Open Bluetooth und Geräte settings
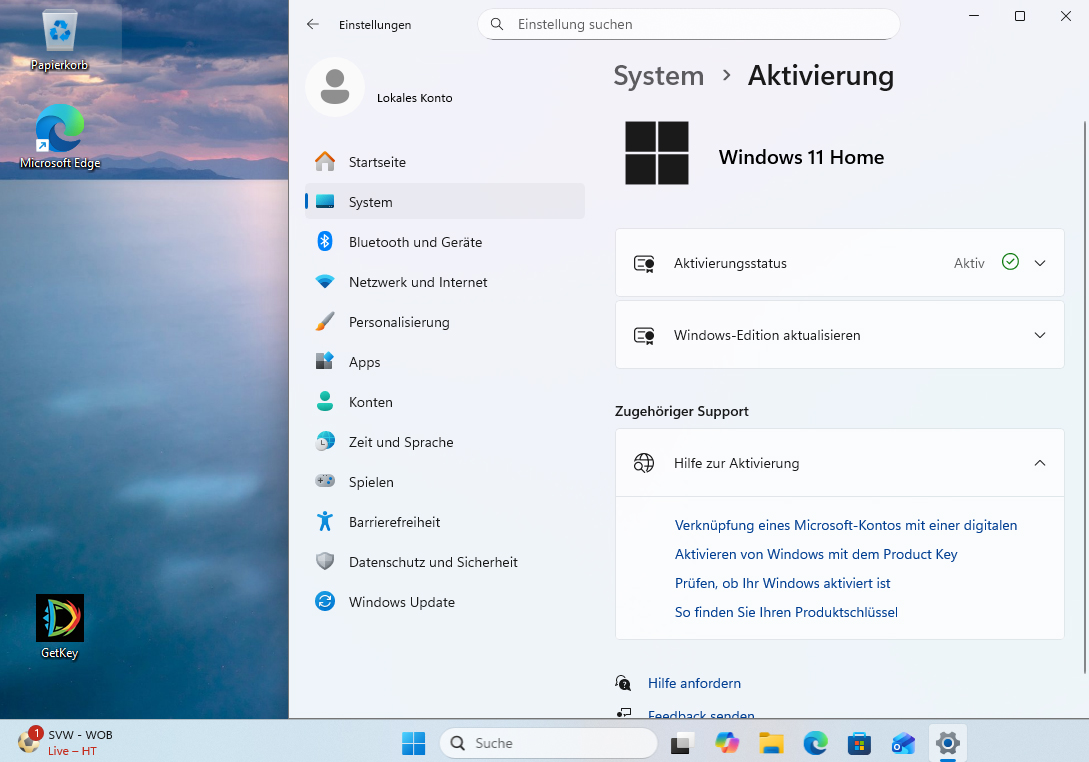Screen dimensions: 1089x762 point(415,242)
